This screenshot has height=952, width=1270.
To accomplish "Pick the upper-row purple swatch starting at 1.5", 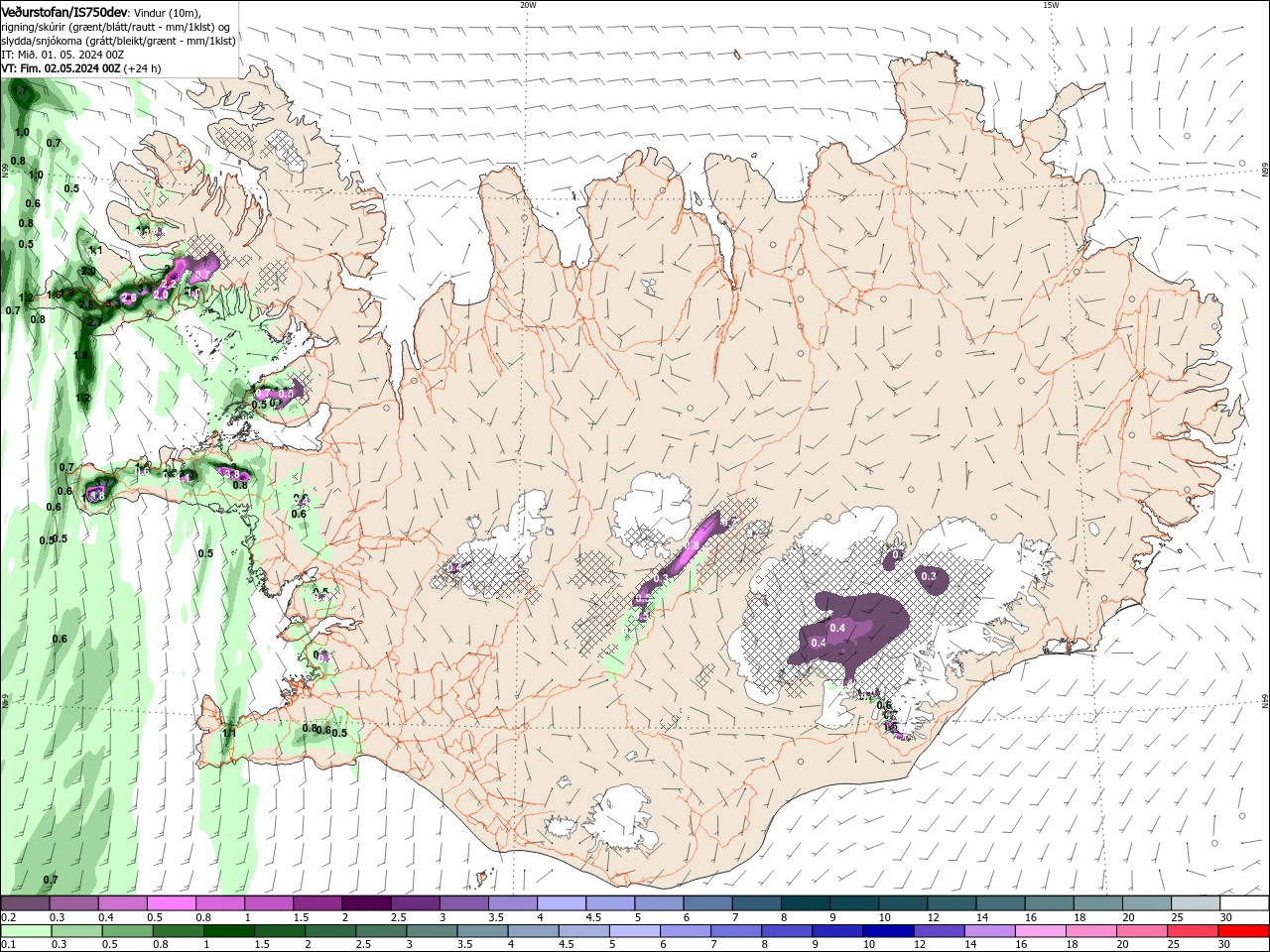I will (x=317, y=903).
